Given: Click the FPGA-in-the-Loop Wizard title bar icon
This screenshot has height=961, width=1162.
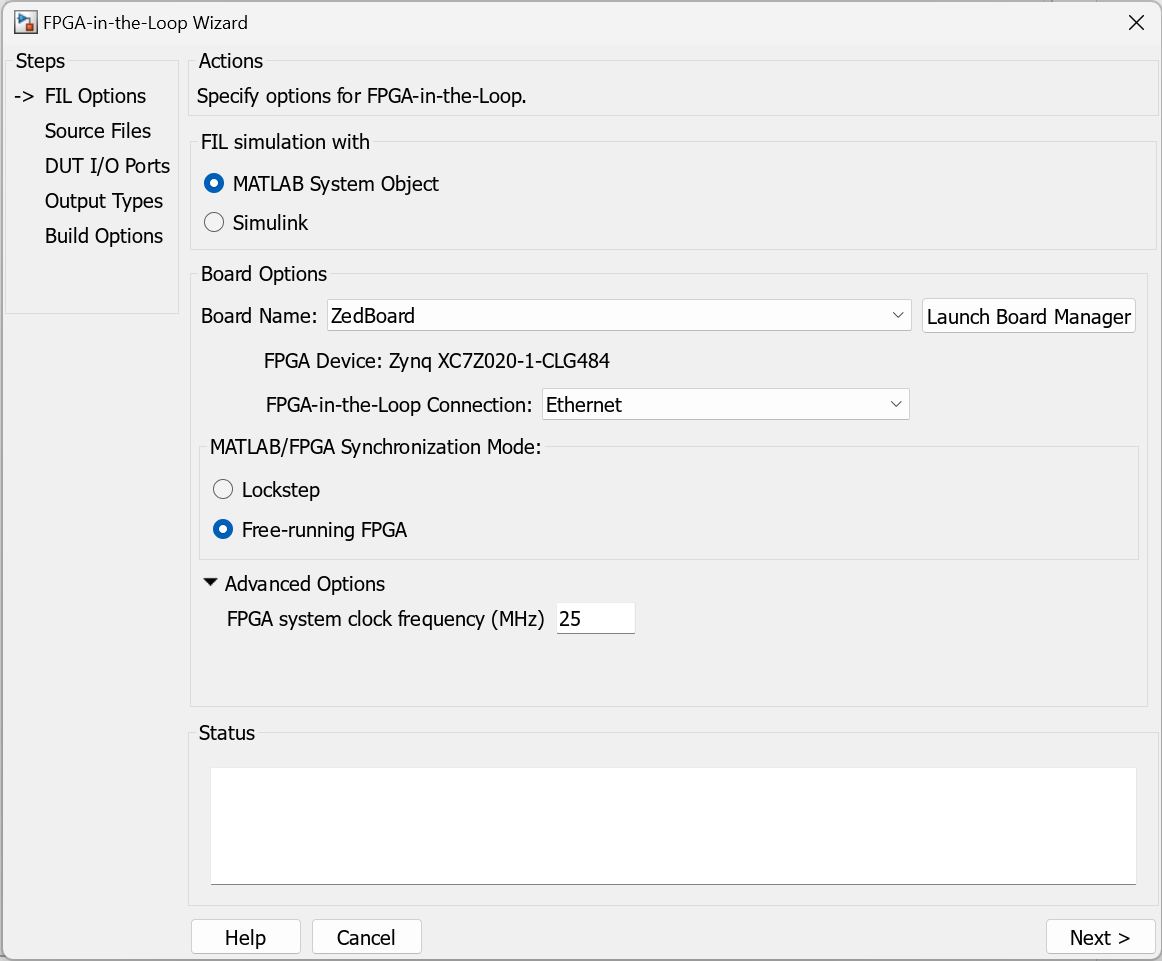Looking at the screenshot, I should (25, 22).
